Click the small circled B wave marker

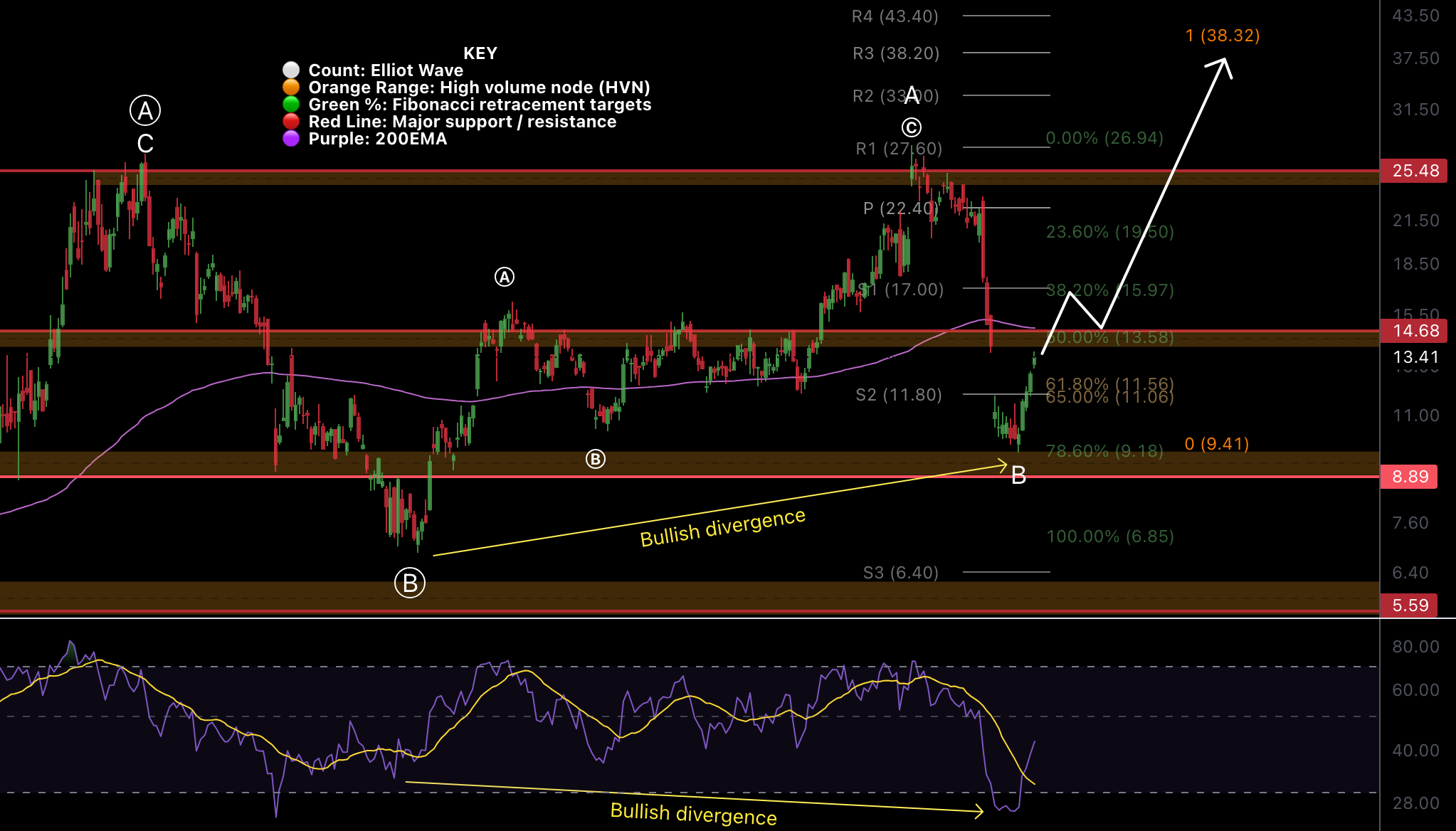[596, 459]
